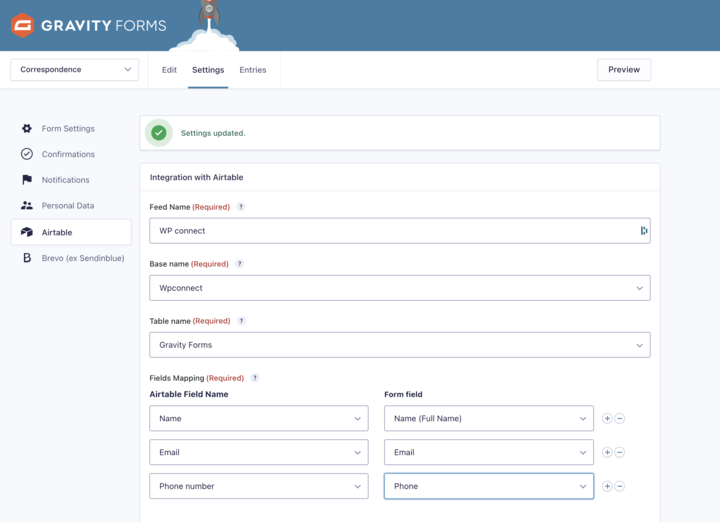Click the help icon beside Base name
The image size is (720, 522).
239,264
